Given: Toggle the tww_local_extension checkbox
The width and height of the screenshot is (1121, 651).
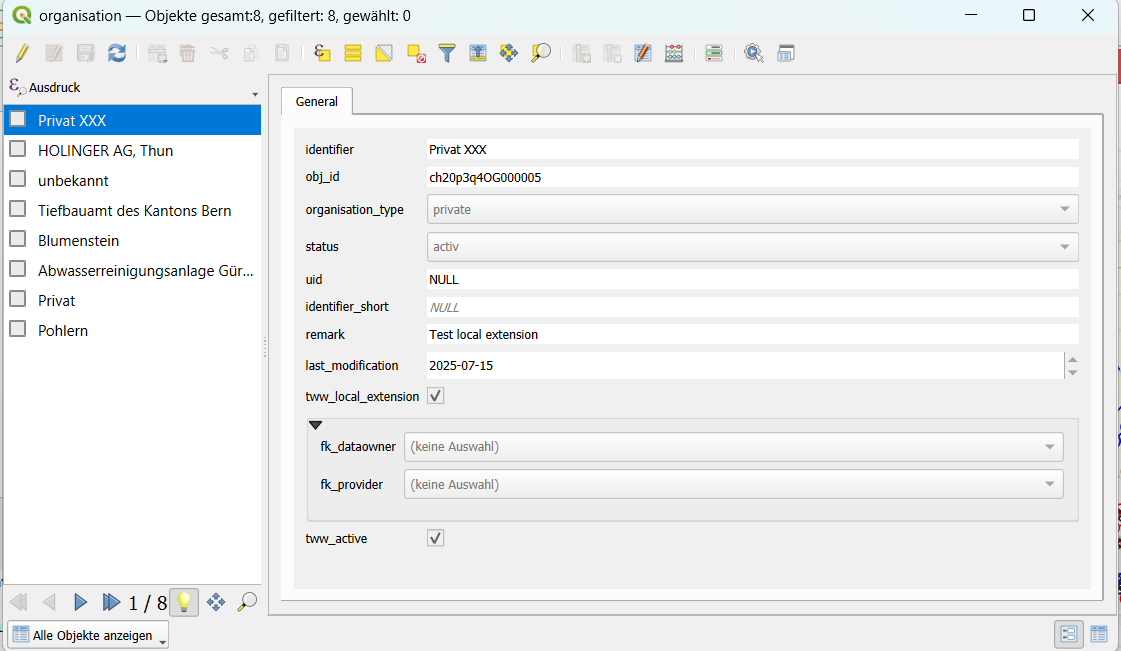Looking at the screenshot, I should click(x=435, y=396).
